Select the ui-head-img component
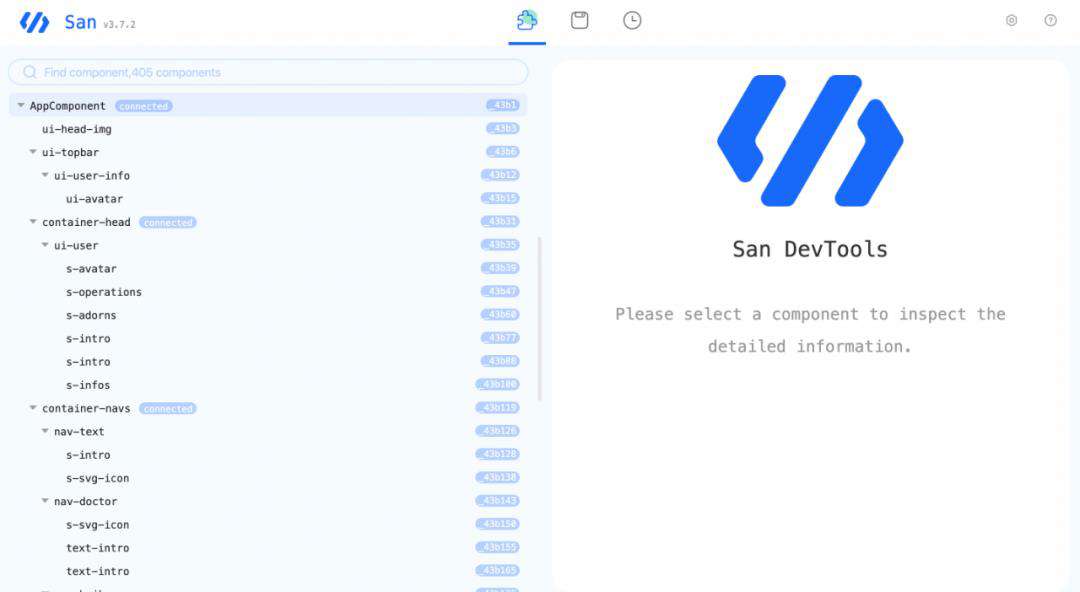1080x592 pixels. pos(76,129)
